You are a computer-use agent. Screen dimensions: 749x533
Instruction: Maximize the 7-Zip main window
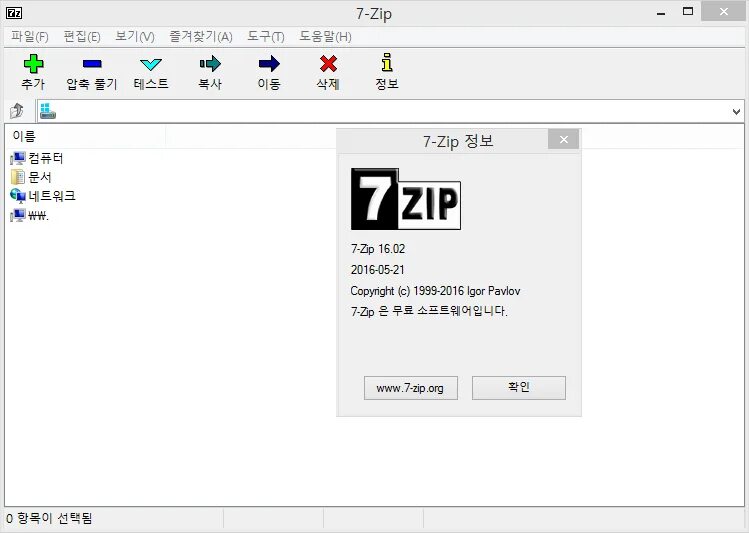pyautogui.click(x=688, y=12)
